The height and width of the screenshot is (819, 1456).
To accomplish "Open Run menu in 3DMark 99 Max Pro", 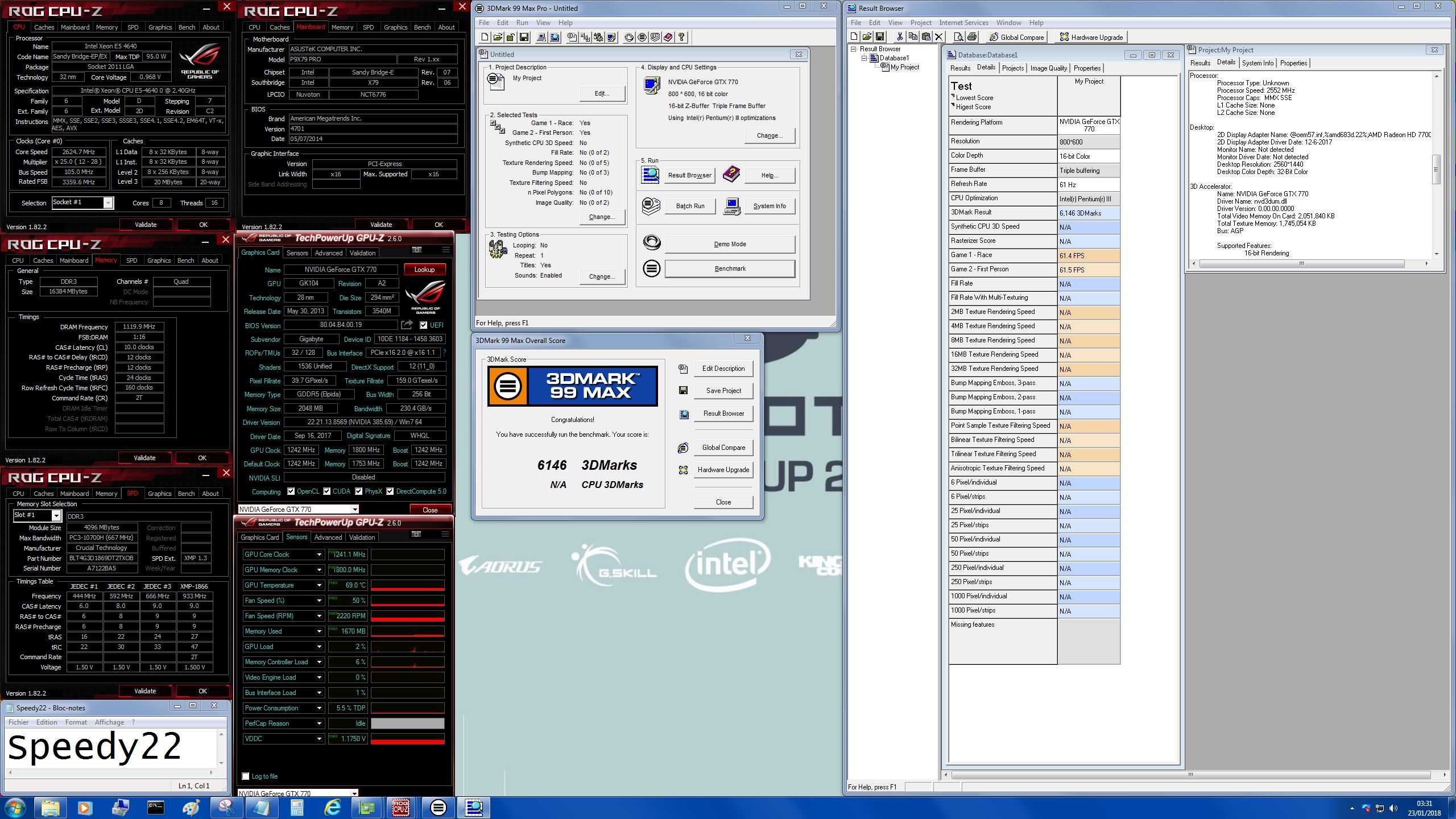I will (x=522, y=23).
